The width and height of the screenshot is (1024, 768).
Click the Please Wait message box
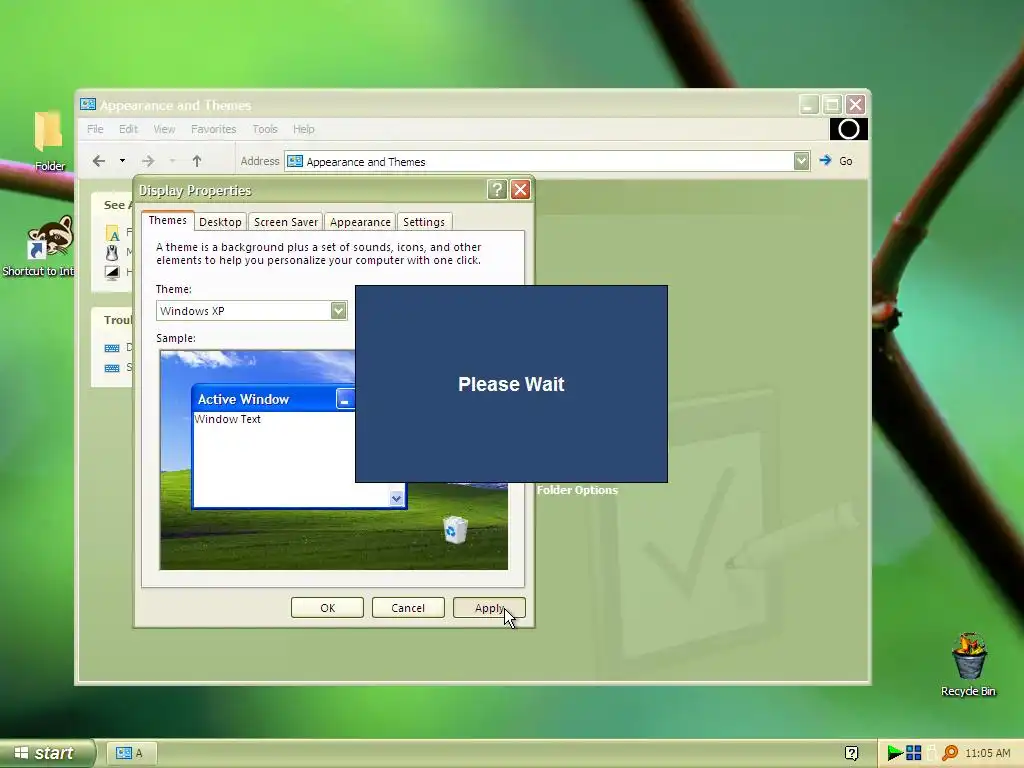[511, 384]
